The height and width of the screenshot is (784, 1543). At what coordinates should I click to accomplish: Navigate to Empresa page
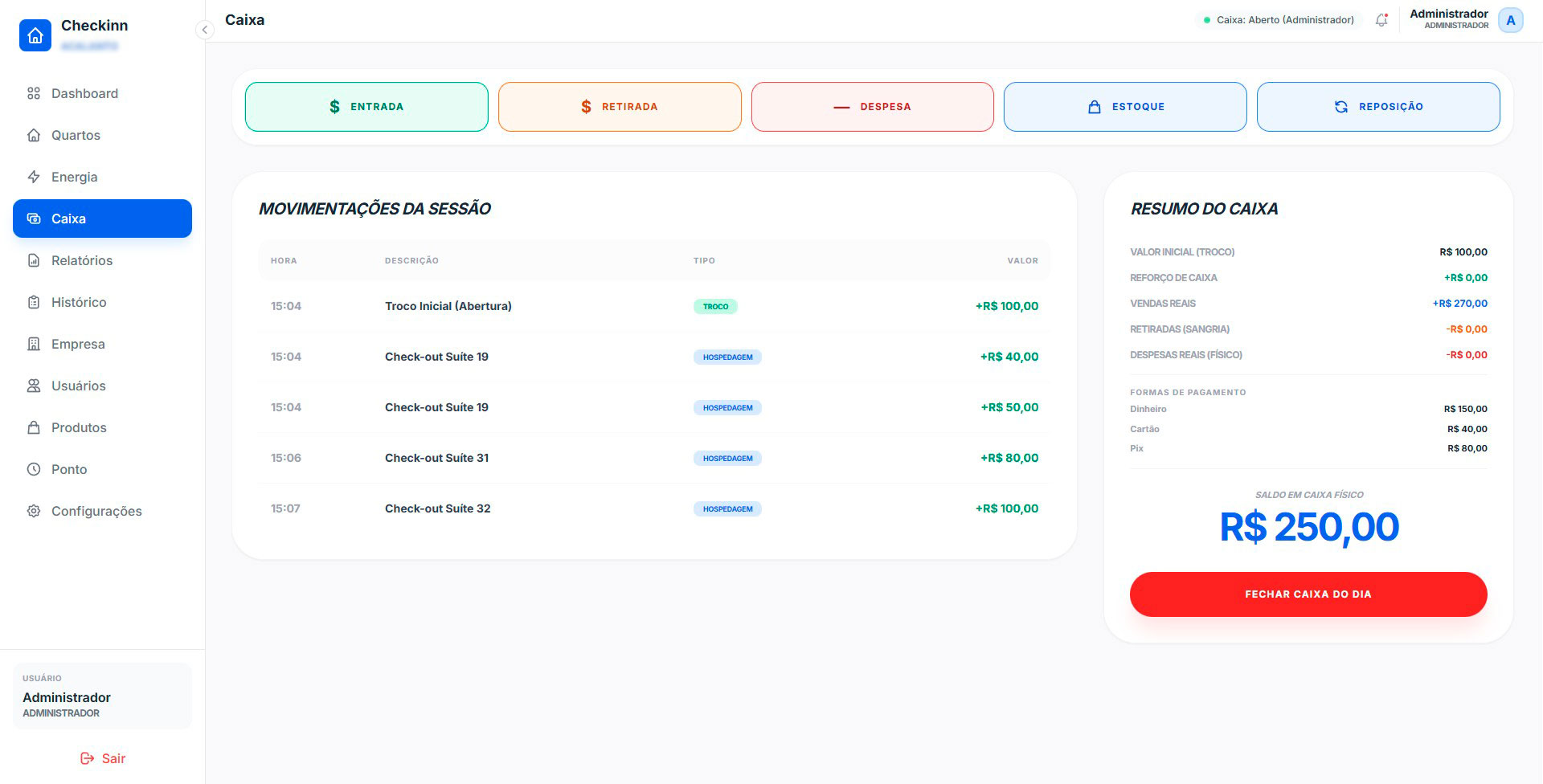tap(102, 344)
